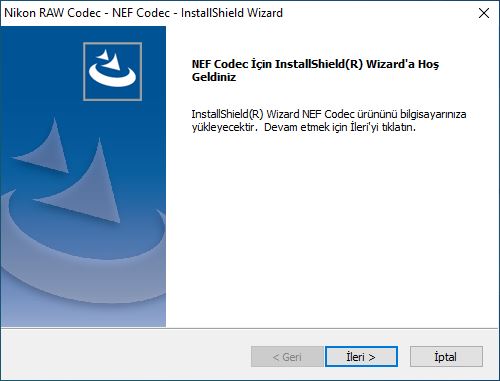Click the word "Geldiniz" in the heading

[x=214, y=77]
